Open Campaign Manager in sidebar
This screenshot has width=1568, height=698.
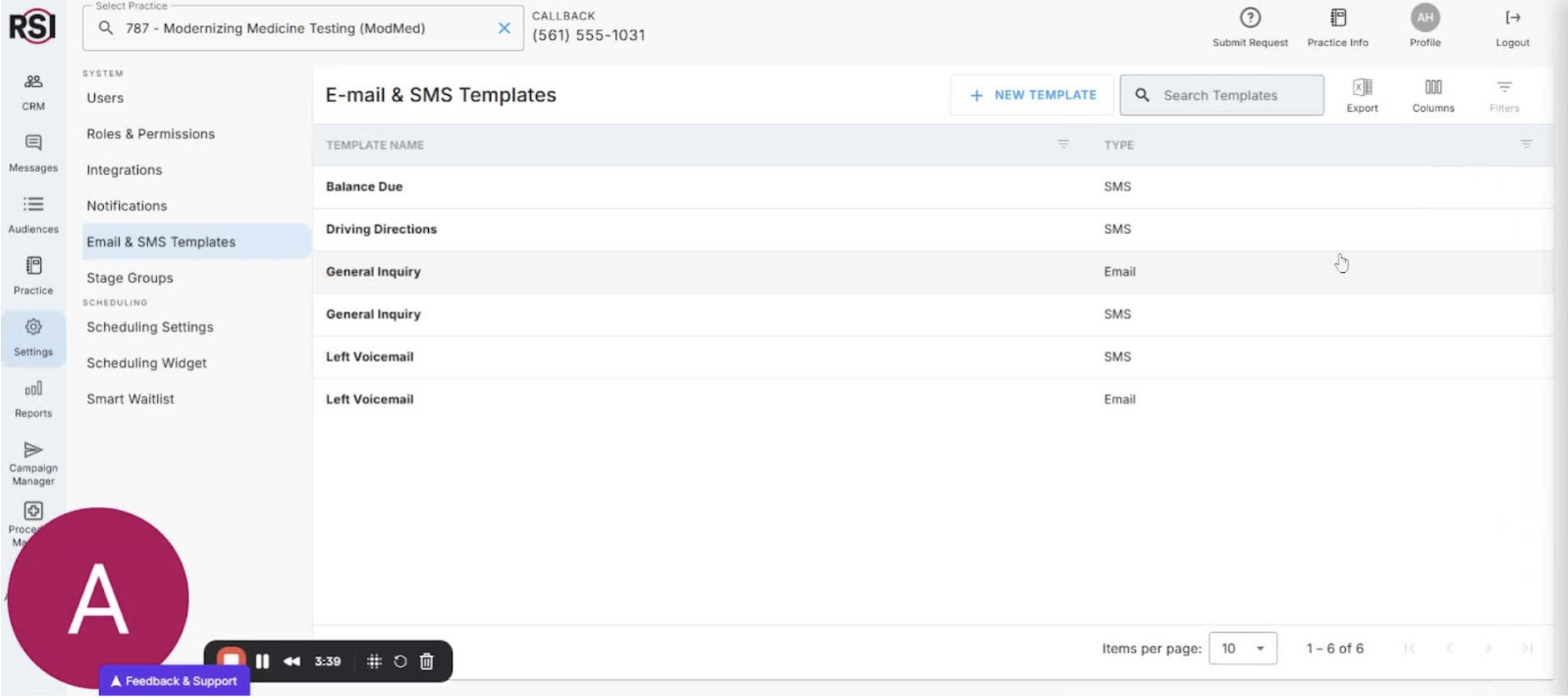(33, 462)
